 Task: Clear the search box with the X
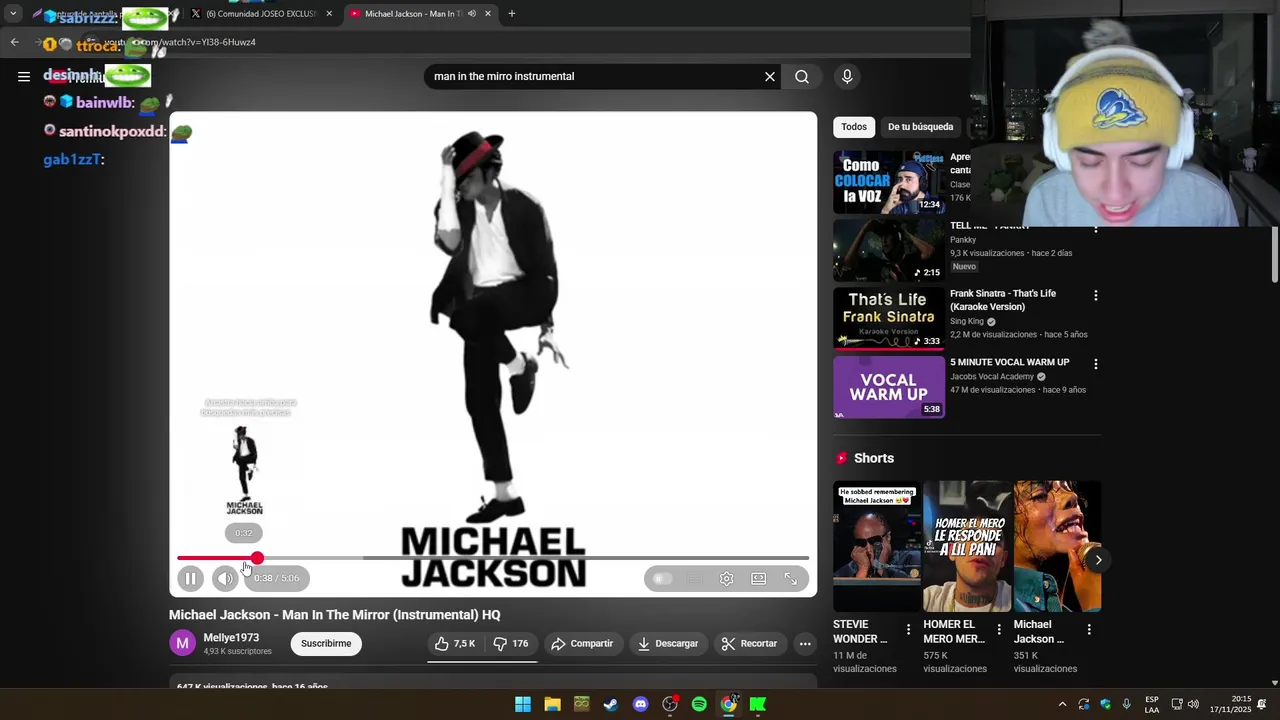click(770, 76)
